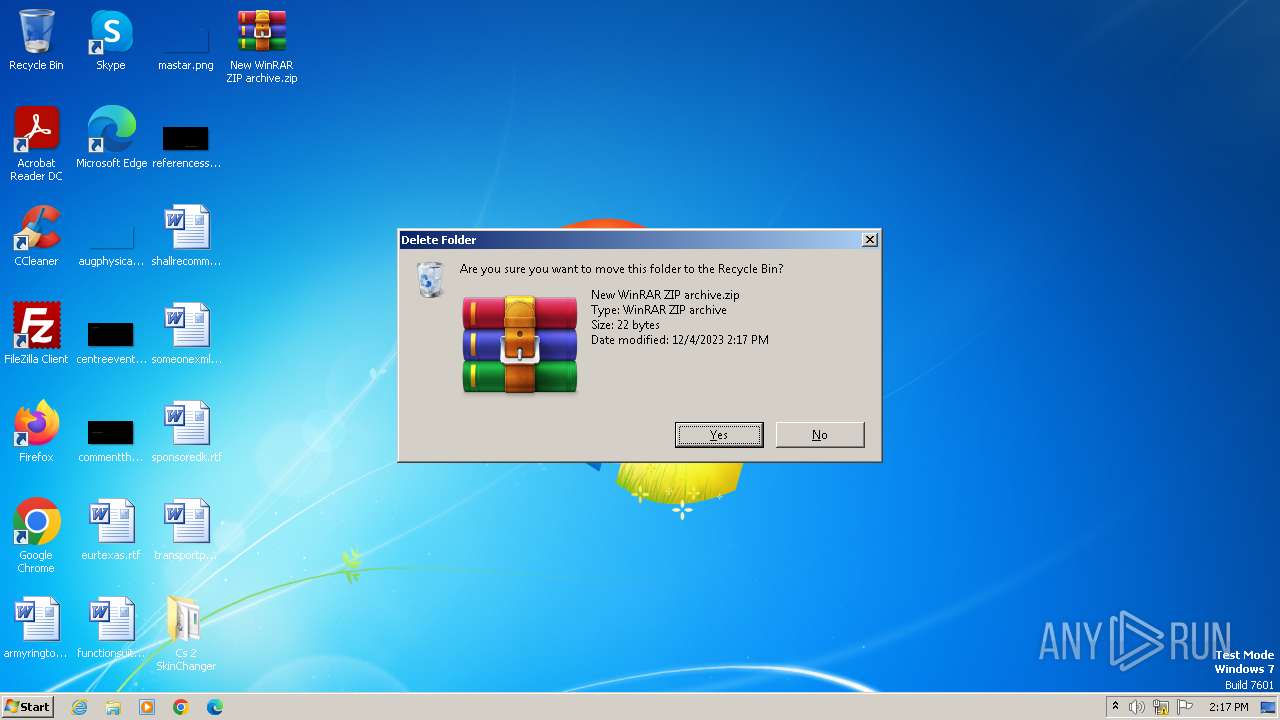The image size is (1280, 720).
Task: Open the volume control tray icon
Action: point(1137,707)
